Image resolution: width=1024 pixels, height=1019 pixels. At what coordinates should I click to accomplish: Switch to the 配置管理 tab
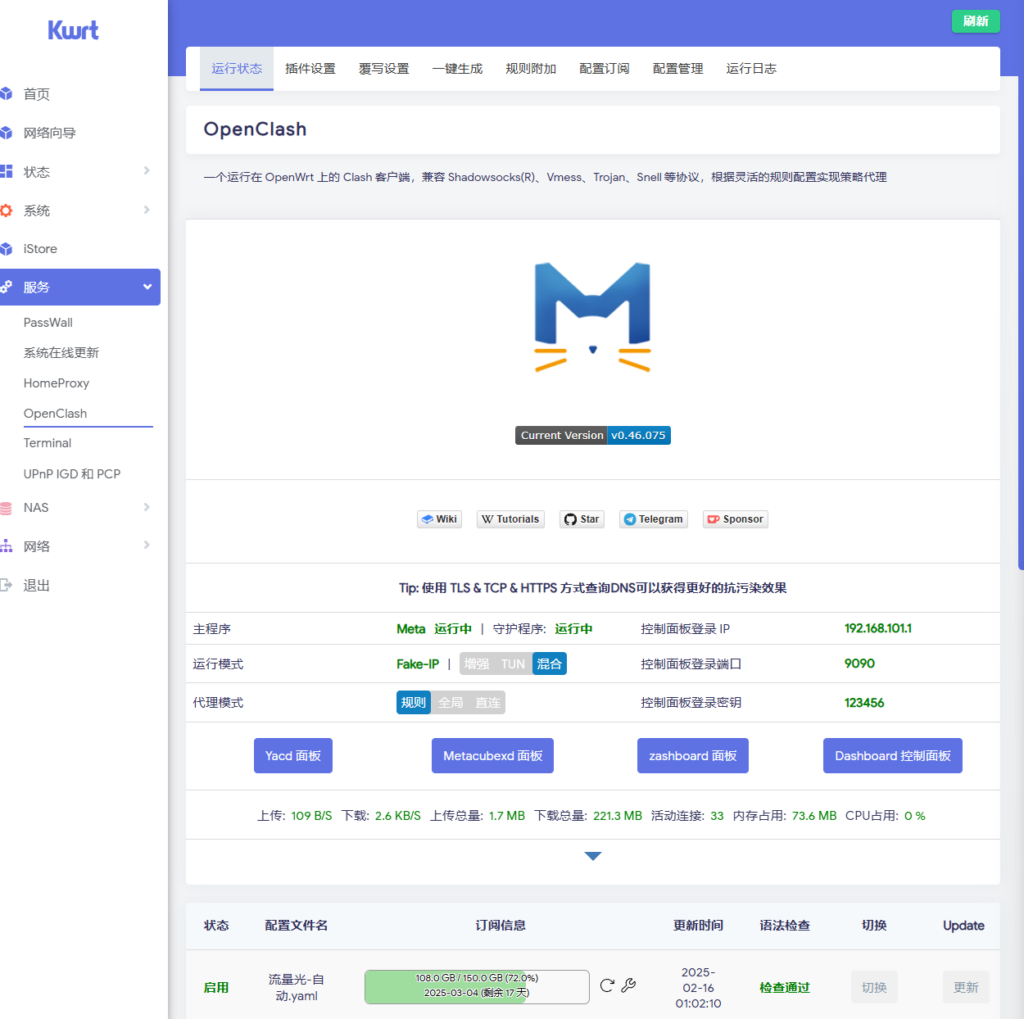pos(678,69)
